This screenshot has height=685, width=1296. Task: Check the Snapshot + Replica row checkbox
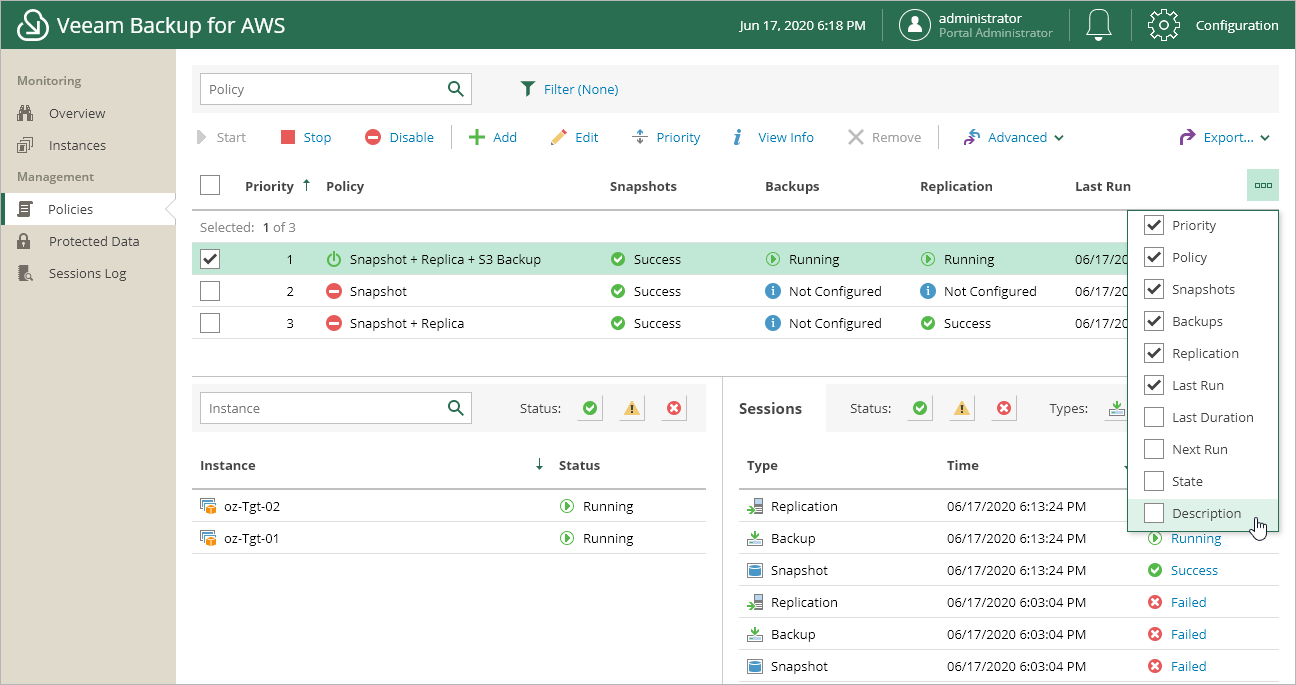coord(210,323)
